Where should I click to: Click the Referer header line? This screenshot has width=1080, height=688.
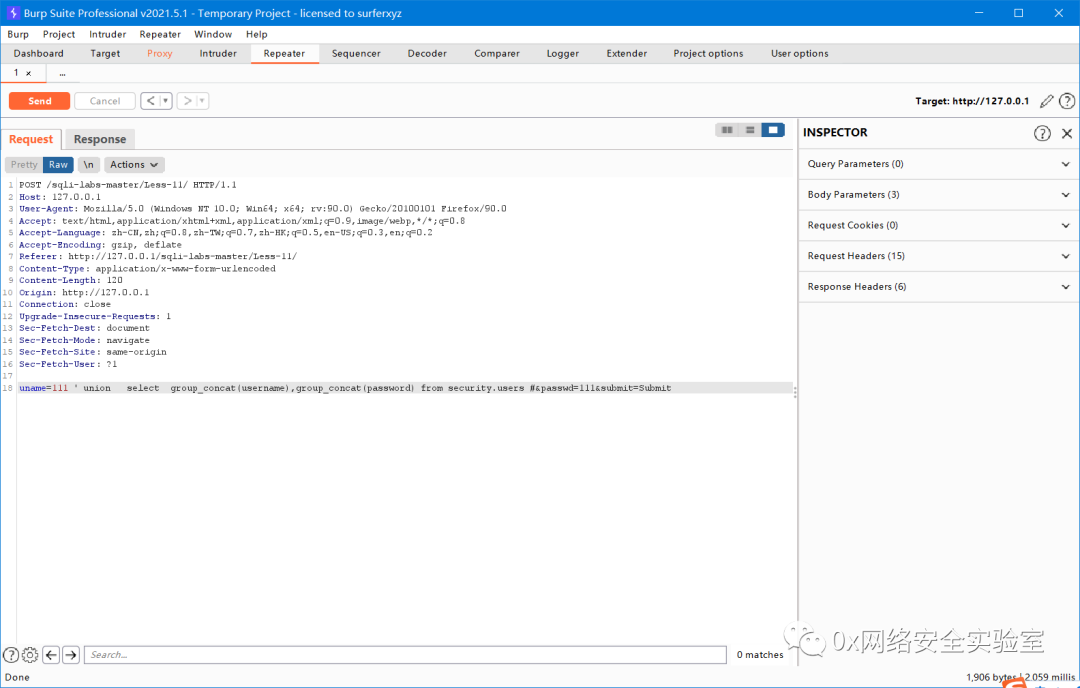click(158, 256)
